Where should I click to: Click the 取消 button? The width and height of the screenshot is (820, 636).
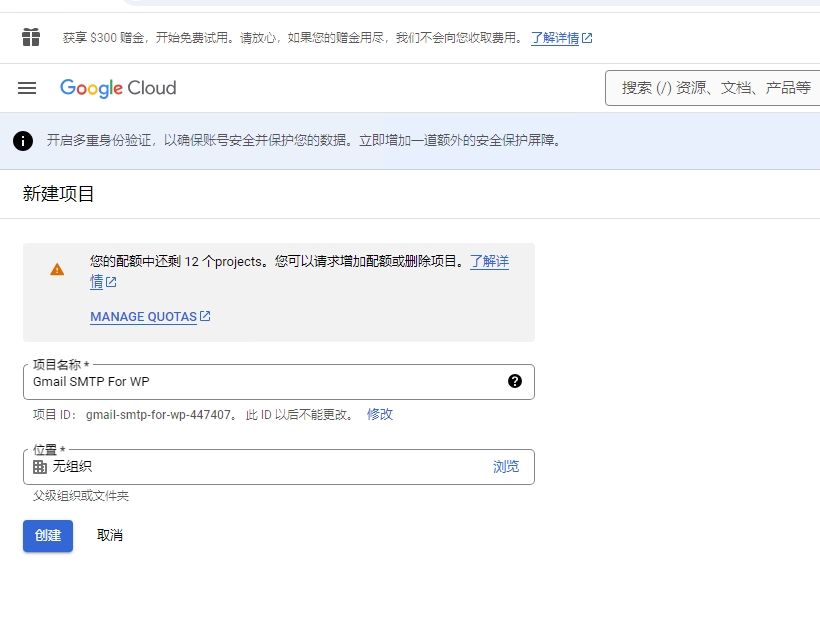110,536
